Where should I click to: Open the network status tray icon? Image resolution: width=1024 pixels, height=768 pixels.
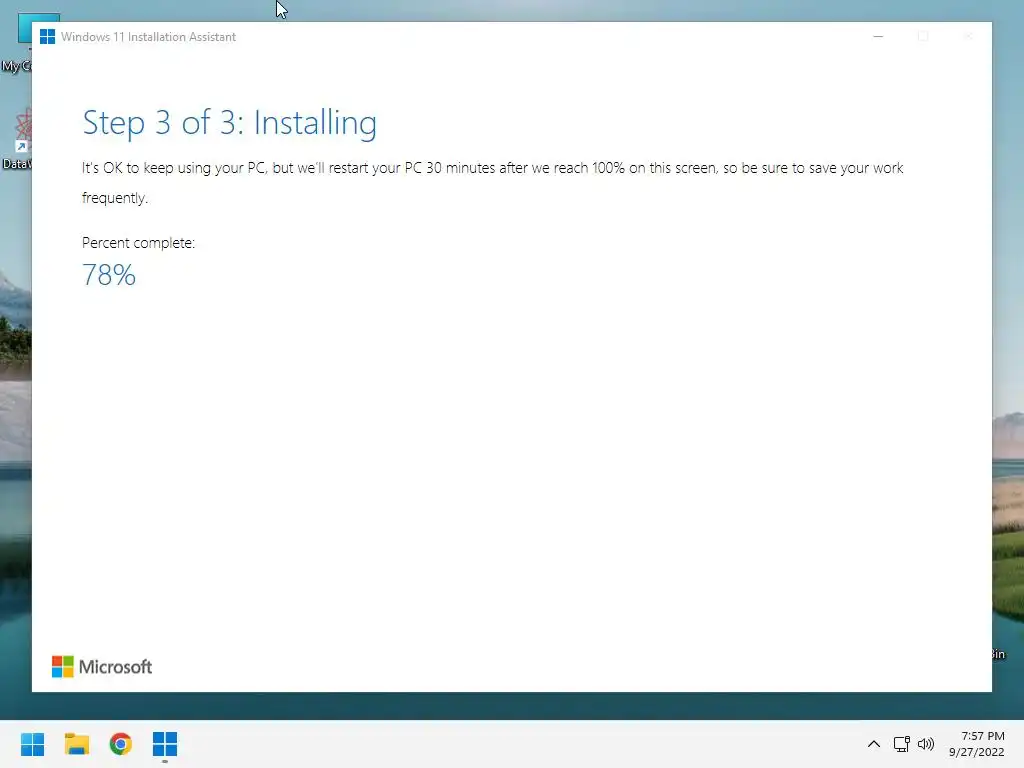tap(902, 744)
